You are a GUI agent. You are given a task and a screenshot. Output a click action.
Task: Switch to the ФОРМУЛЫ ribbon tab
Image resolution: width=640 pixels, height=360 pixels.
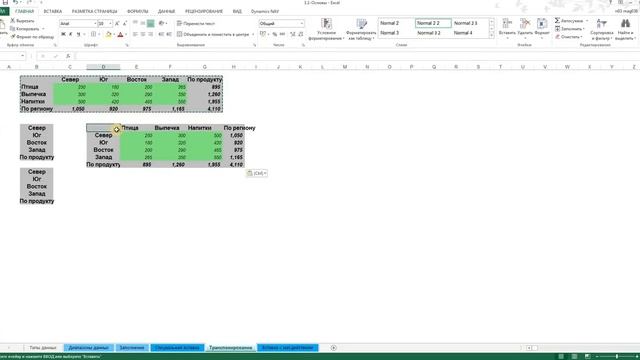point(138,11)
